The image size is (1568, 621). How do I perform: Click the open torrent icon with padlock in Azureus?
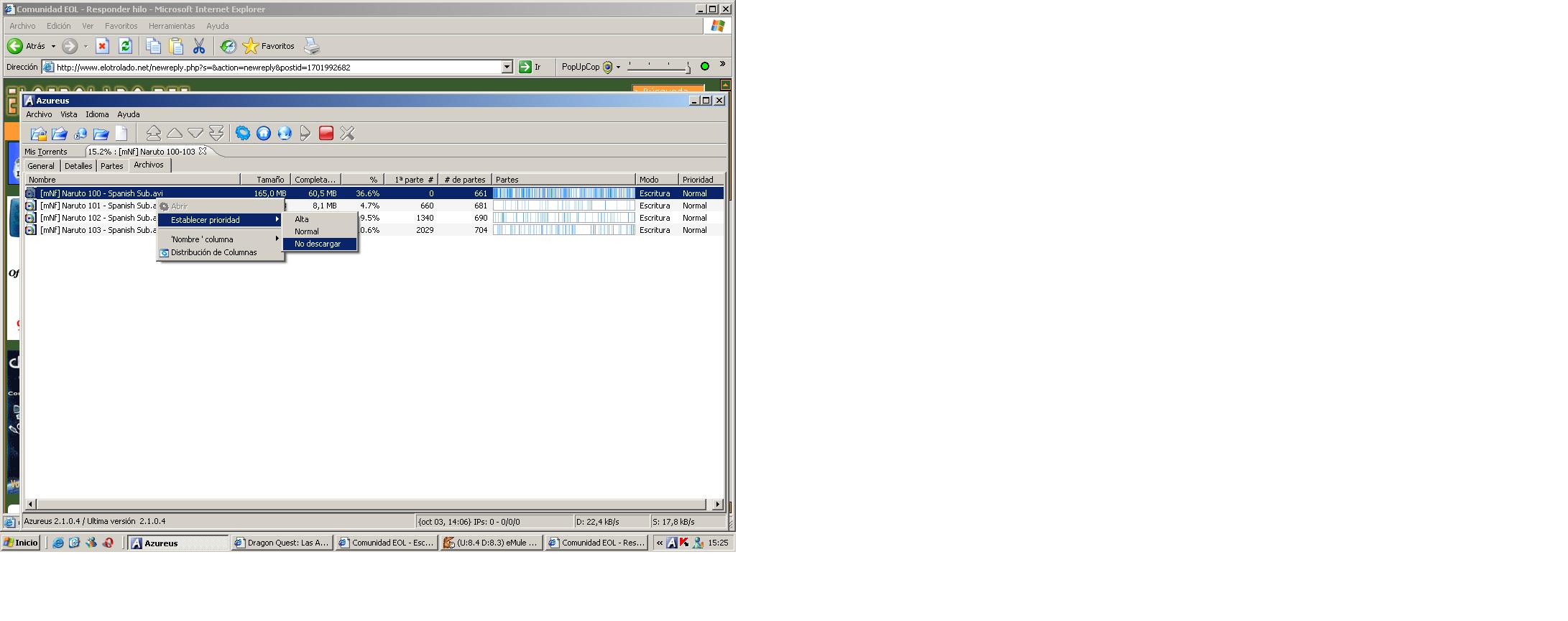[x=38, y=134]
